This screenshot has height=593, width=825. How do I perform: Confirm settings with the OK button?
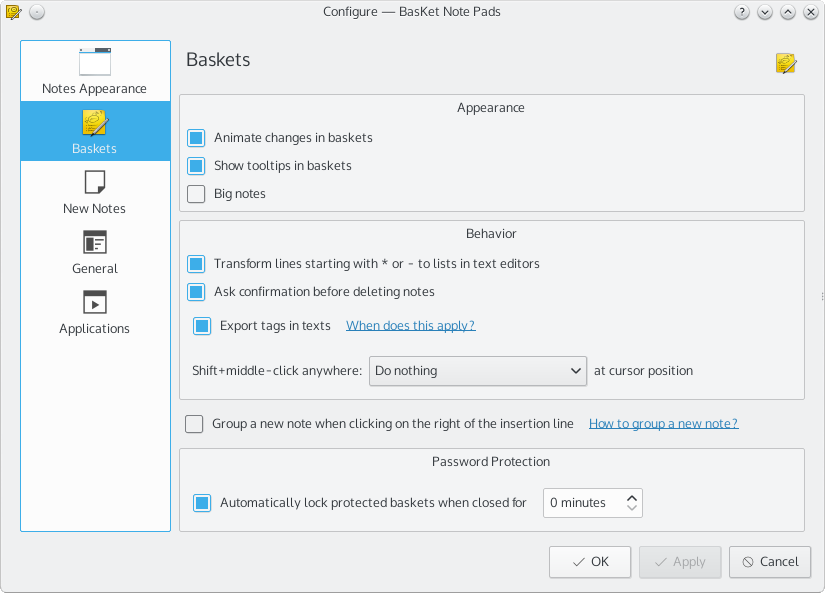(x=590, y=562)
